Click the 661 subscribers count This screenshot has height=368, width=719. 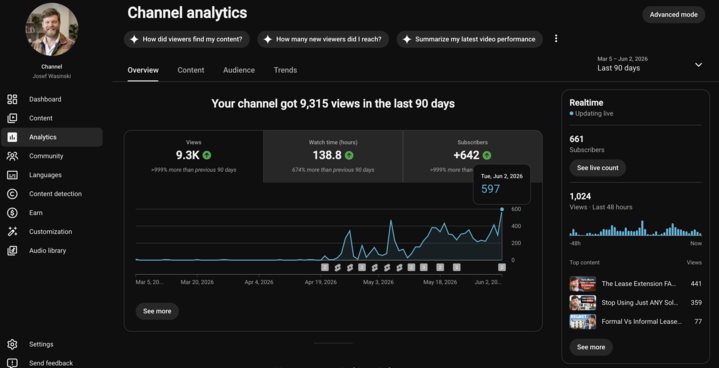576,139
